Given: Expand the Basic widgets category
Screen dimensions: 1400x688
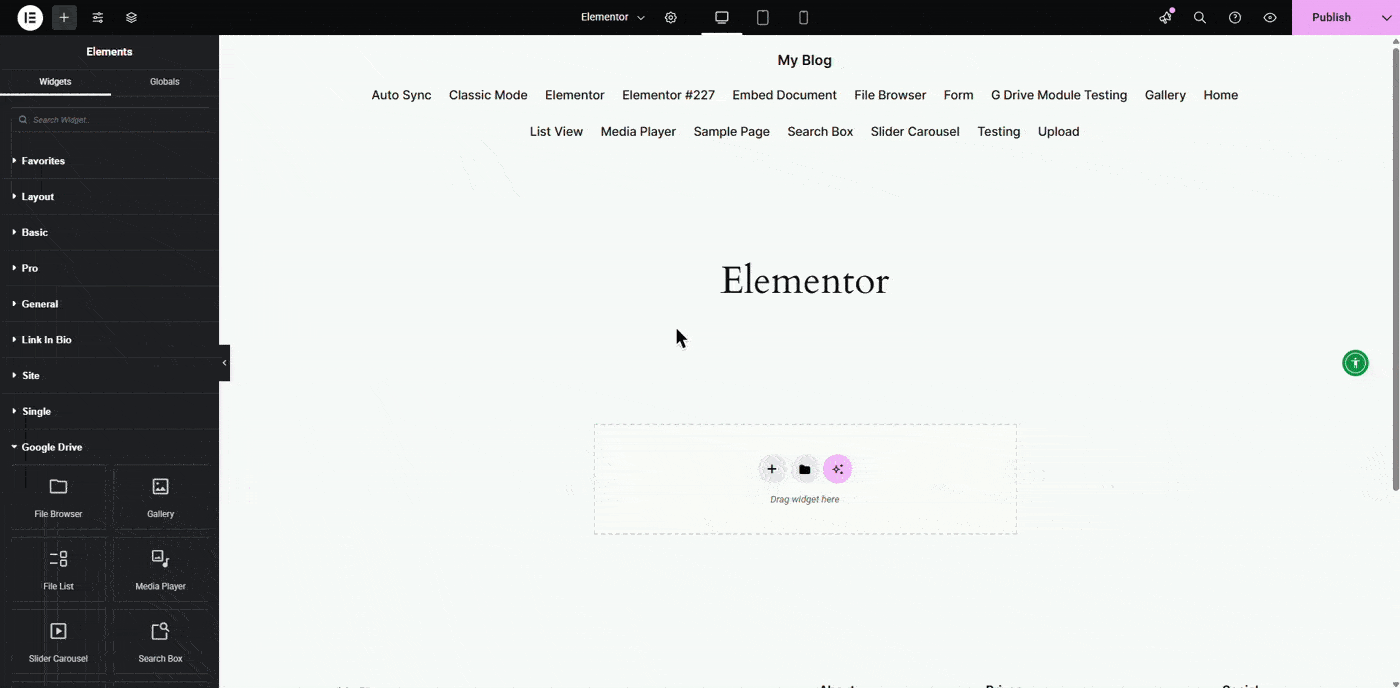Looking at the screenshot, I should 35,232.
